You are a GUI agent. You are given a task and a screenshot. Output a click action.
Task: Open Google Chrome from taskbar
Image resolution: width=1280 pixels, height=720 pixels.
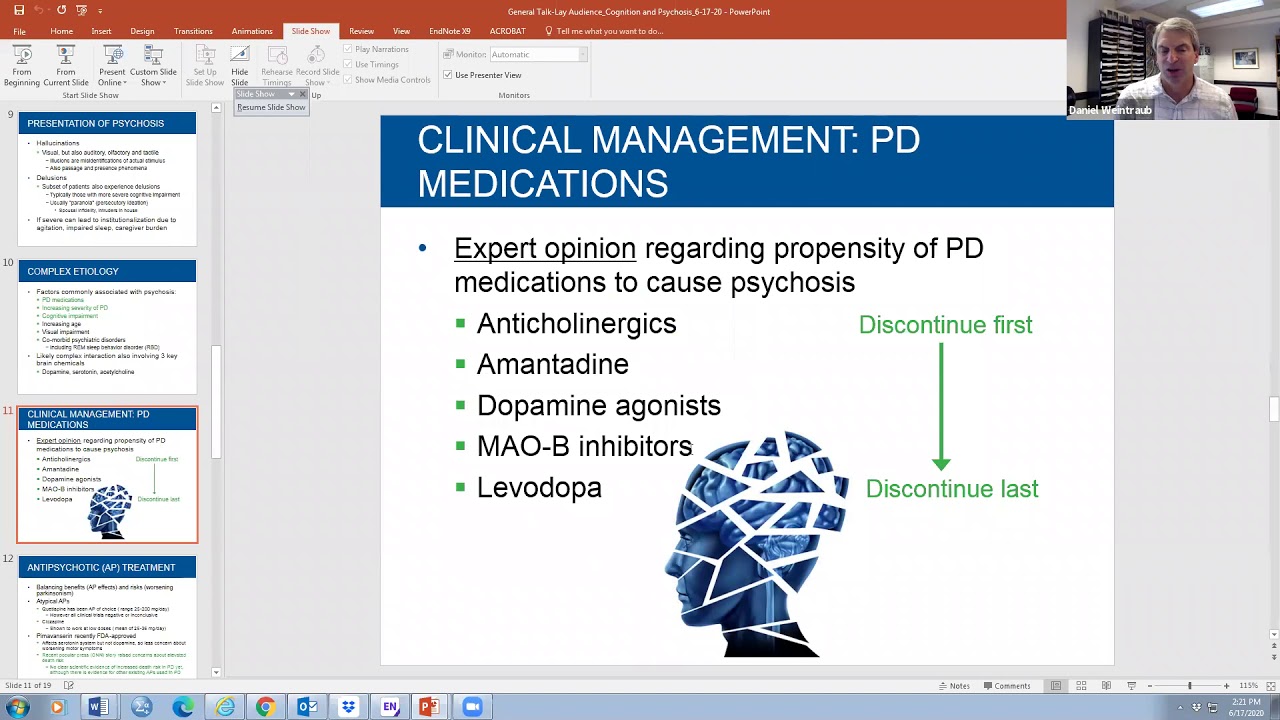(x=265, y=707)
